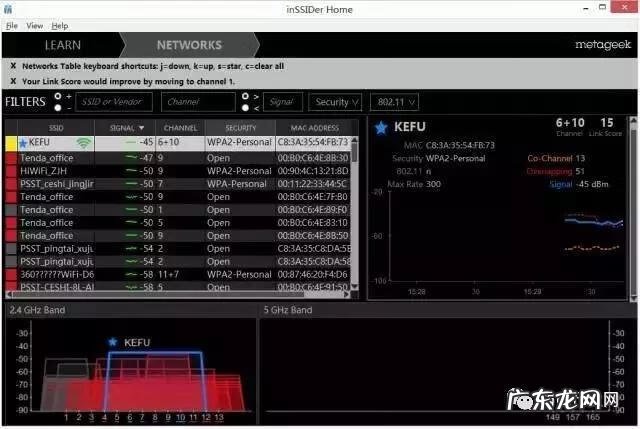
Task: Dismiss the Link Score channel 1 tip
Action: tap(13, 81)
